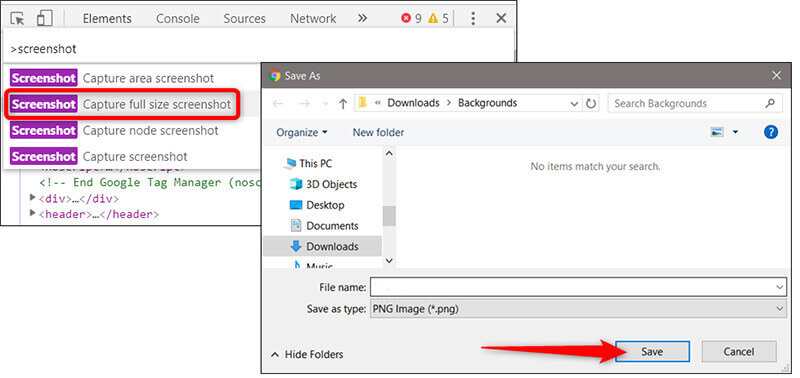
Task: Click the up-folder arrow in Save As
Action: [343, 104]
